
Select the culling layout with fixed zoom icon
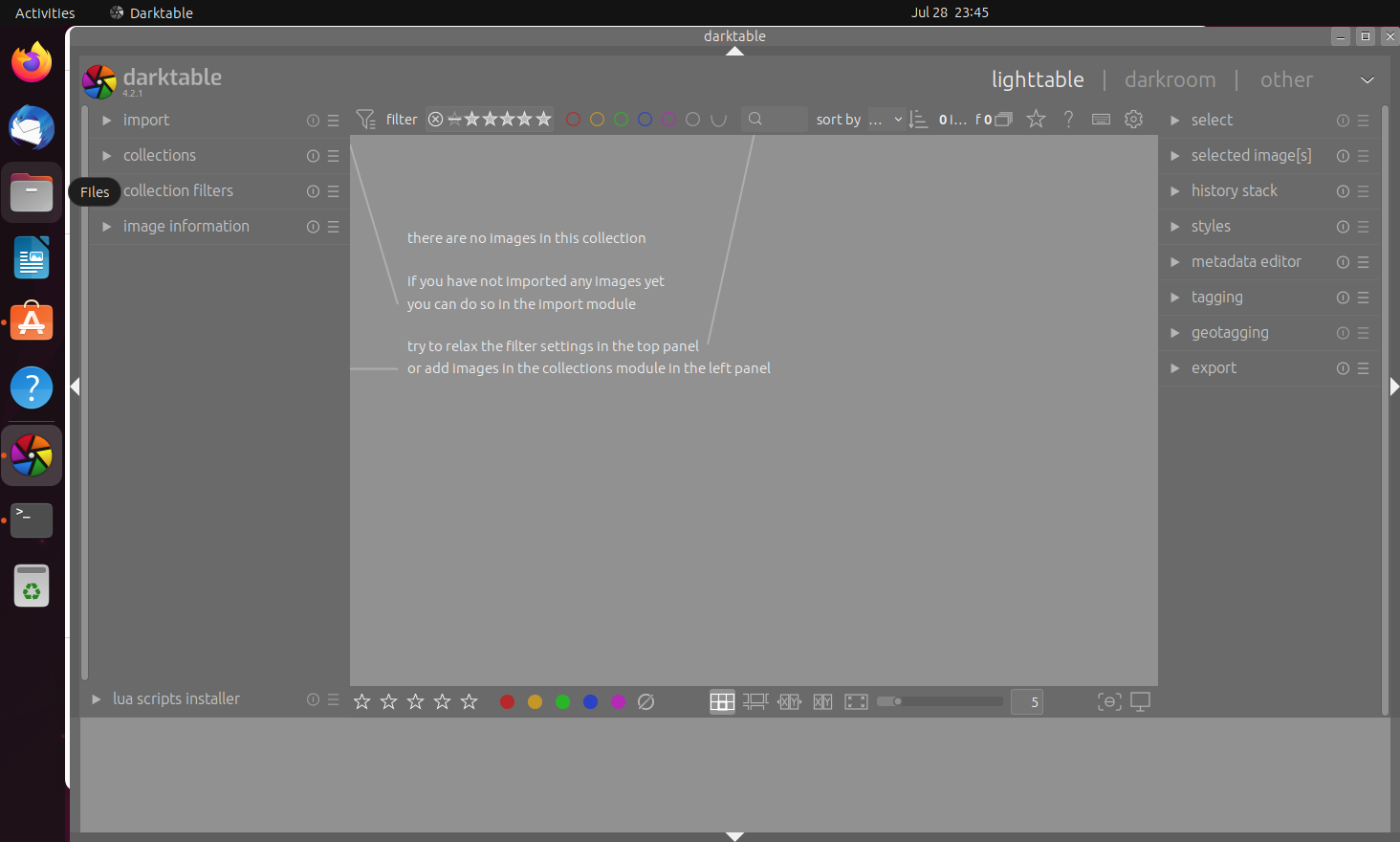[x=789, y=701]
